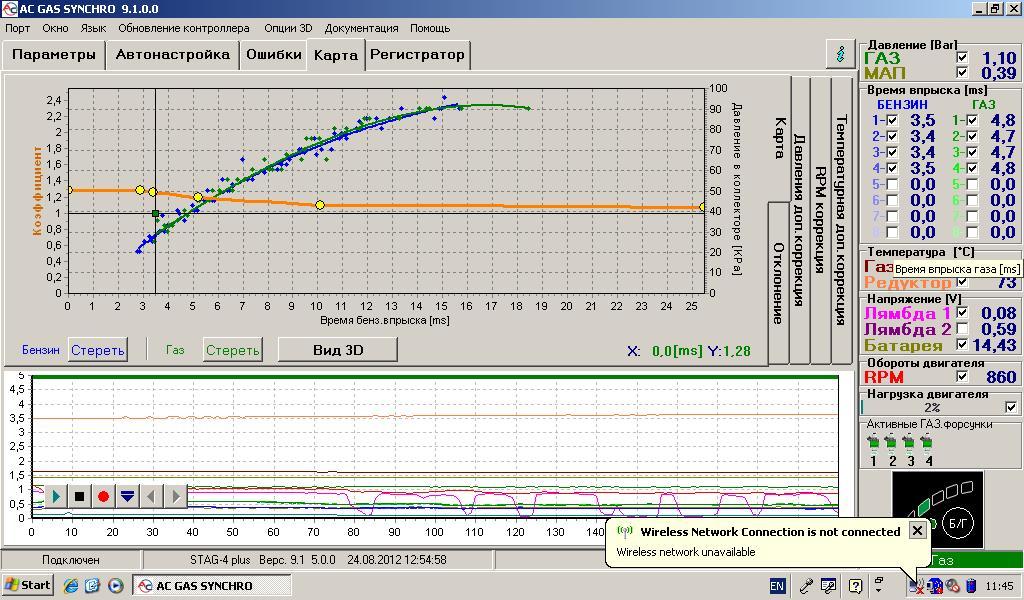Open the Документация menu
The width and height of the screenshot is (1024, 600).
[361, 28]
